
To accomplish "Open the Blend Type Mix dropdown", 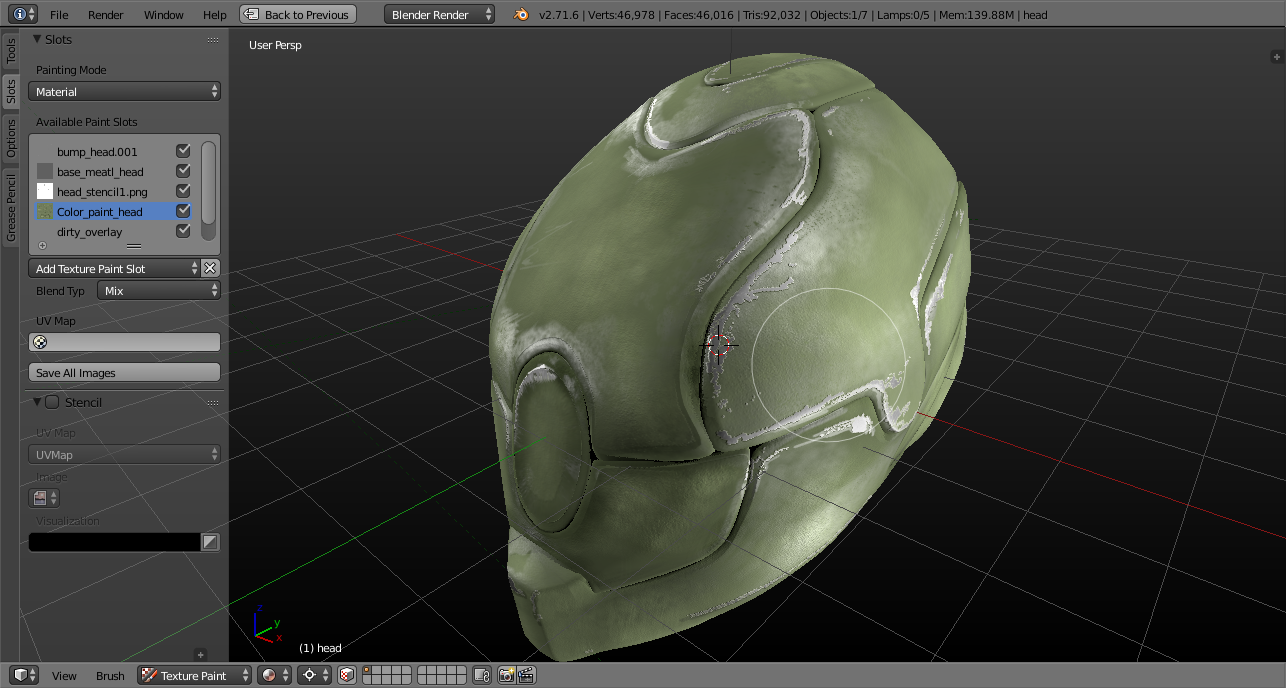I will tap(158, 291).
